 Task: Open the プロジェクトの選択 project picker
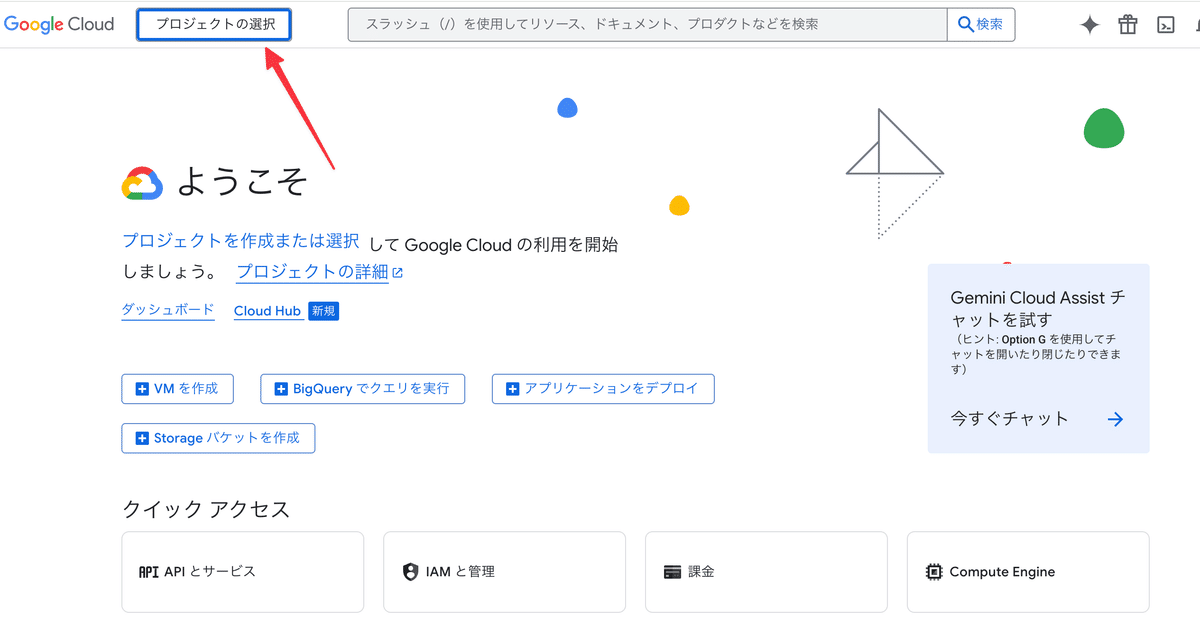214,24
